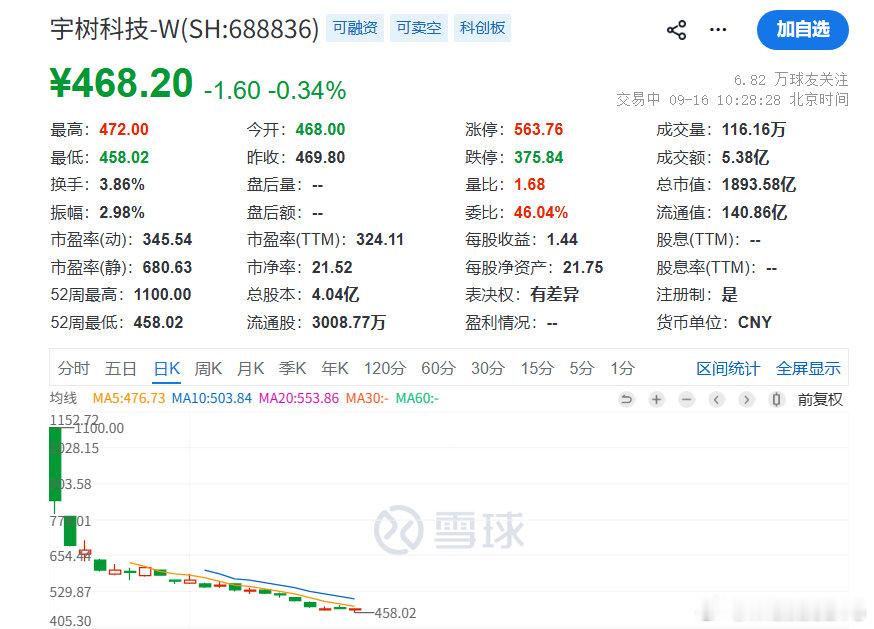Click the 货币单位 value CNY
This screenshot has width=874, height=629.
(x=755, y=322)
